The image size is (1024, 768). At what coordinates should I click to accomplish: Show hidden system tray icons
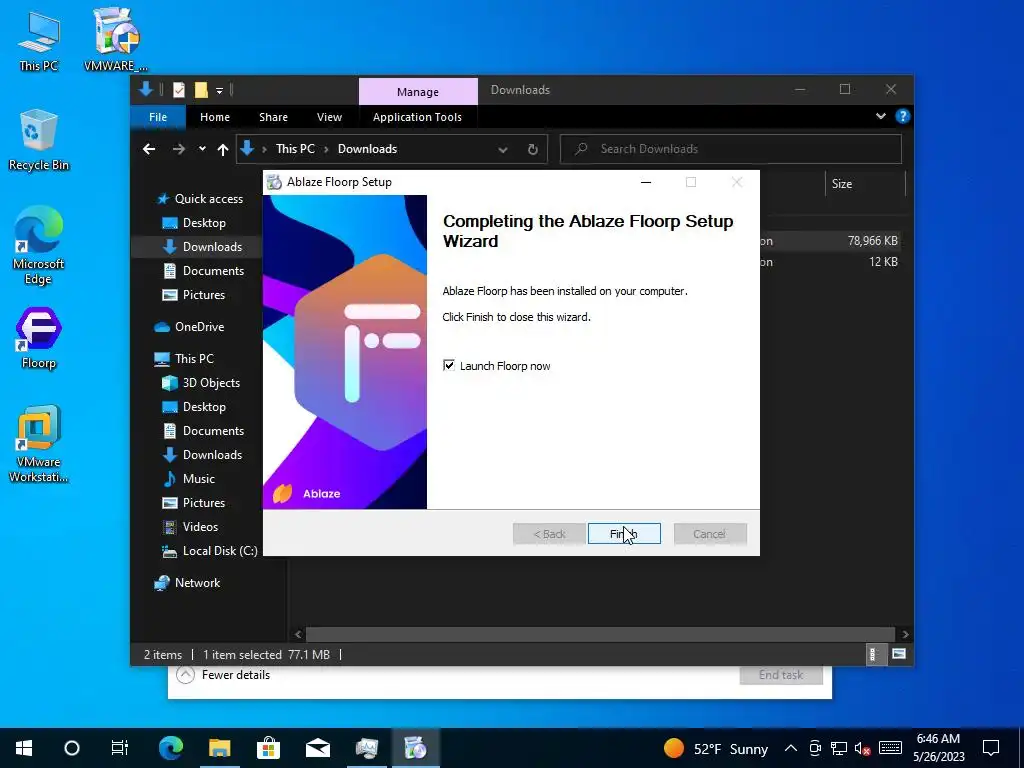[x=790, y=748]
